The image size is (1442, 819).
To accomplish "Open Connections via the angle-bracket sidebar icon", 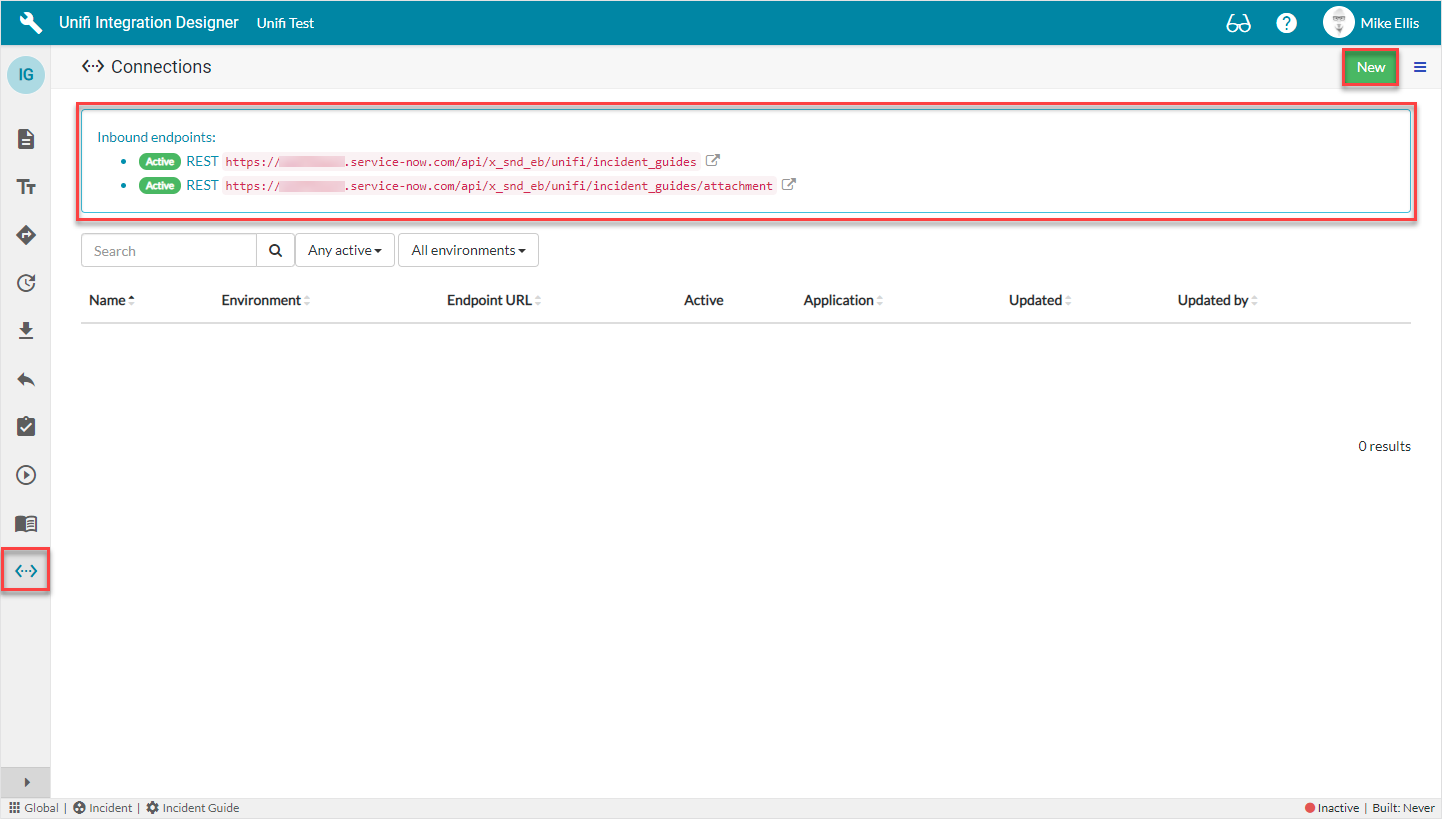I will [x=25, y=570].
